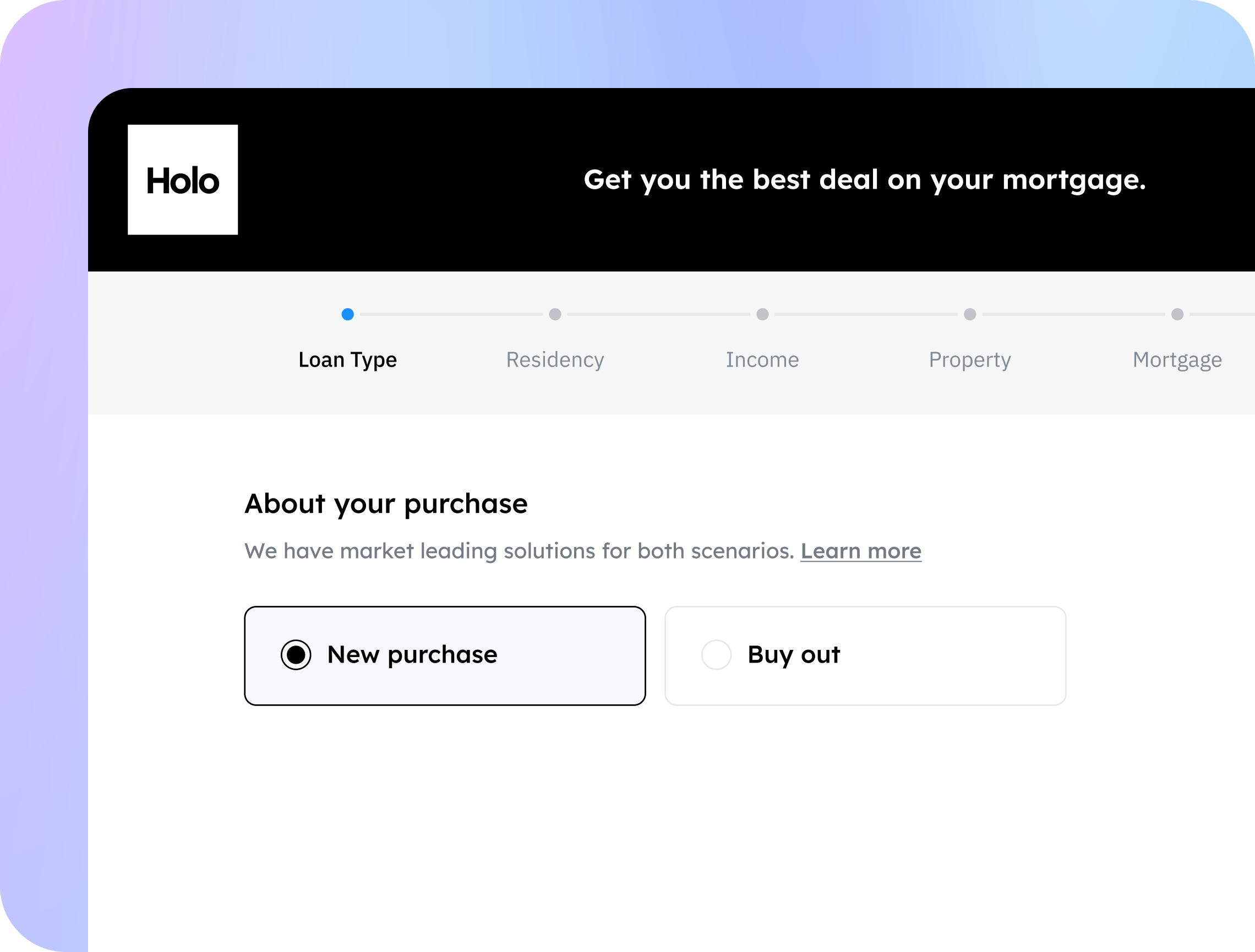Click the 'Get you the best deal' headline

pos(865,180)
